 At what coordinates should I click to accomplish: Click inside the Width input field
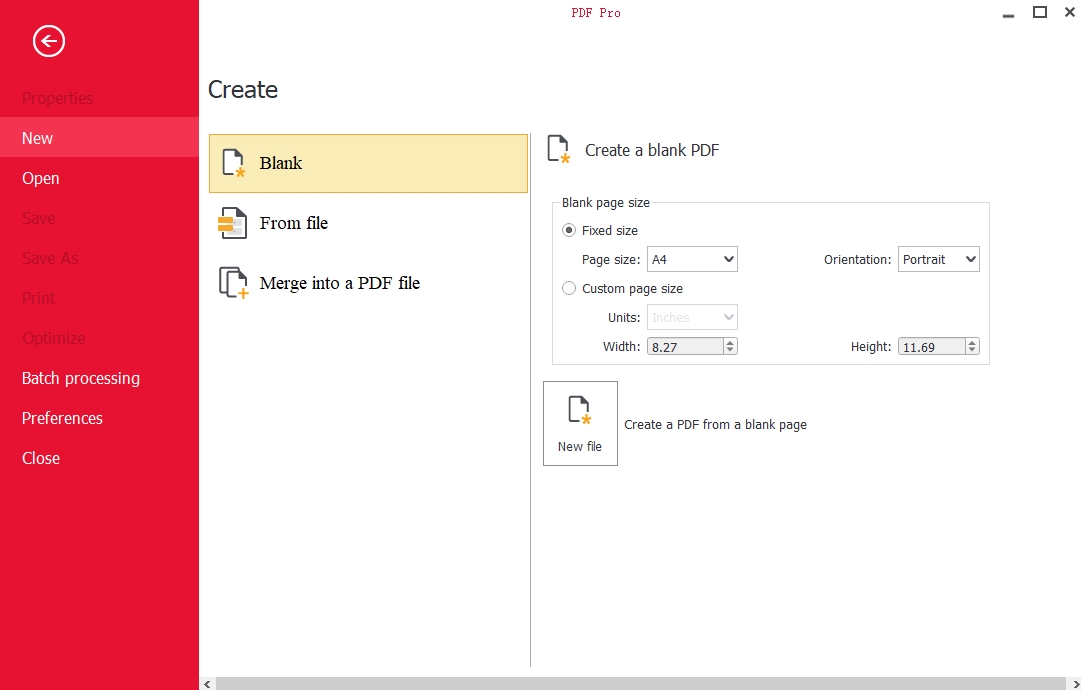click(683, 346)
